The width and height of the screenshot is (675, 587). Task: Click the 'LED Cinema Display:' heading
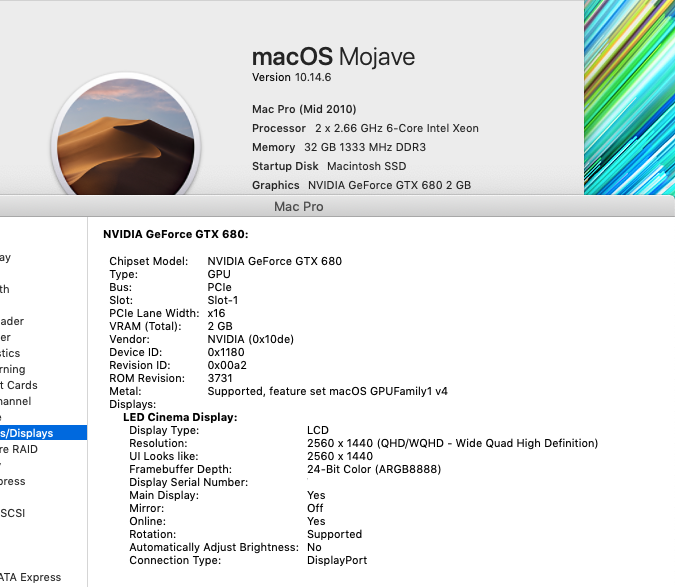pyautogui.click(x=180, y=417)
